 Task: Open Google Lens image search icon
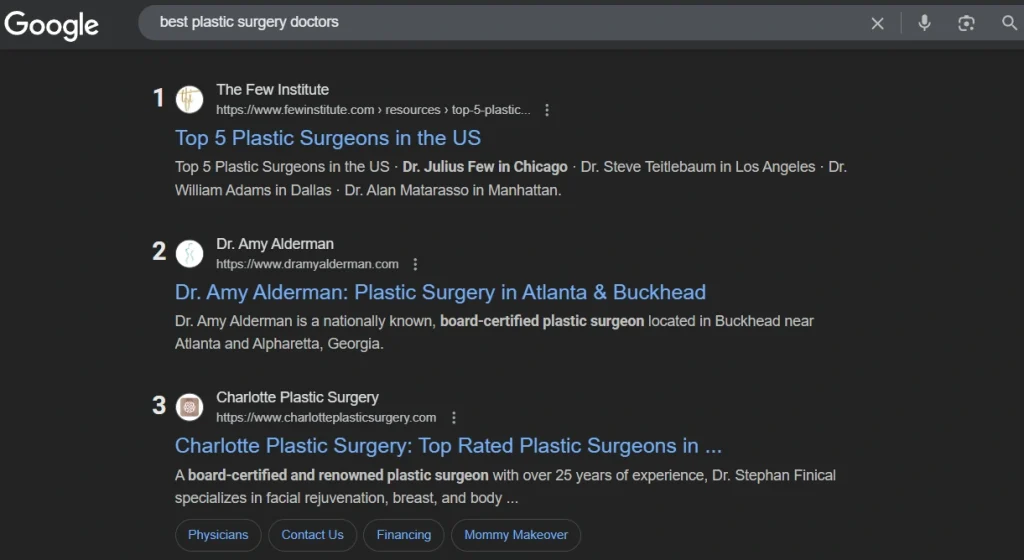coord(966,23)
